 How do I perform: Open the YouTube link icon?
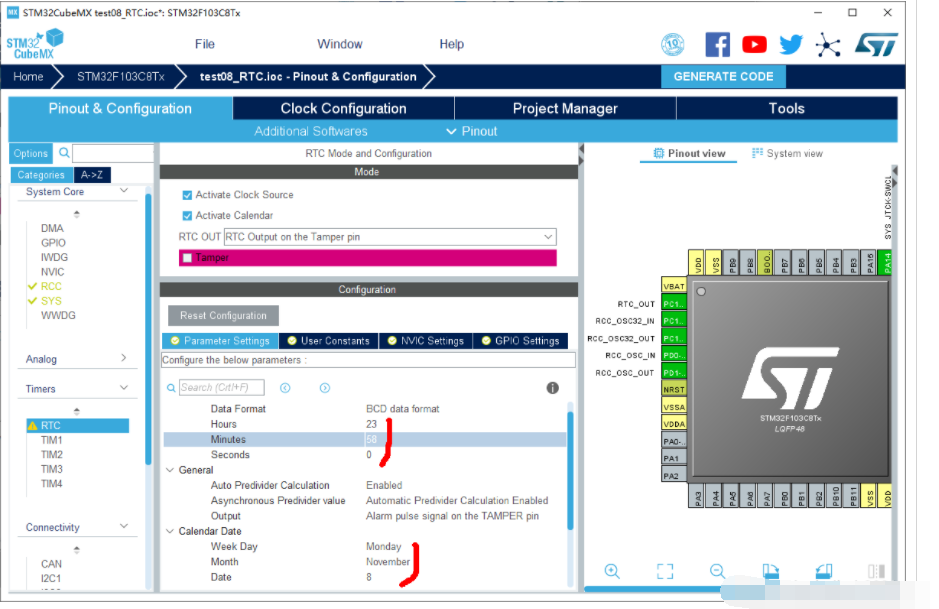tap(755, 44)
